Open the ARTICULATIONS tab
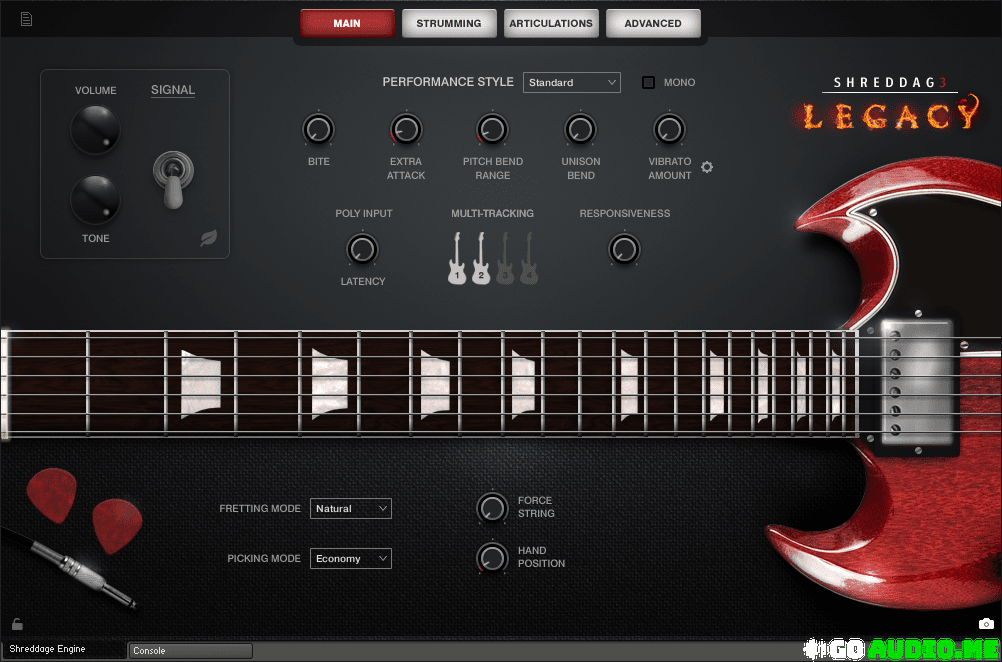The width and height of the screenshot is (1002, 662). [x=551, y=23]
